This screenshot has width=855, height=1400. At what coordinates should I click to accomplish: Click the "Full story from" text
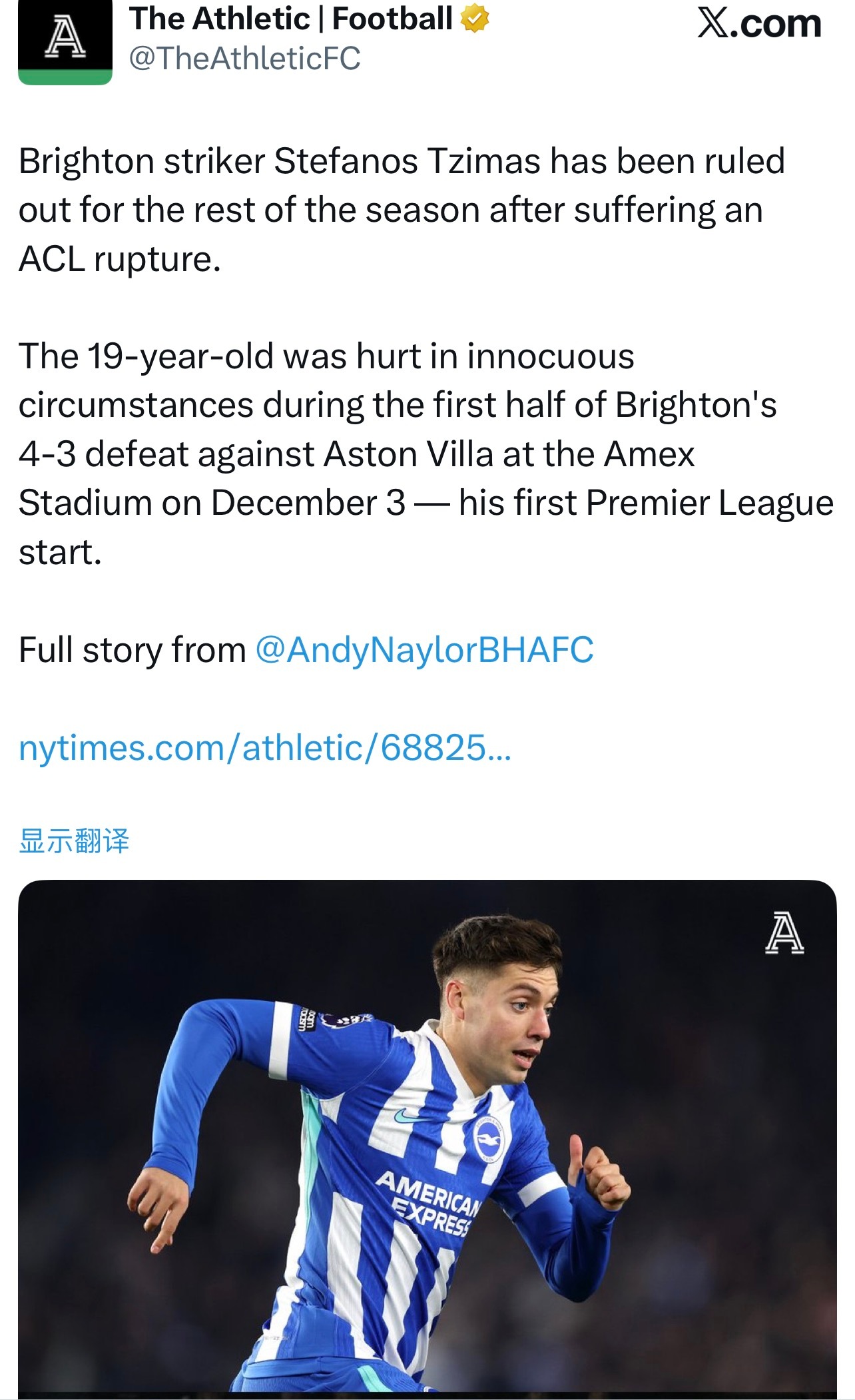pos(132,650)
